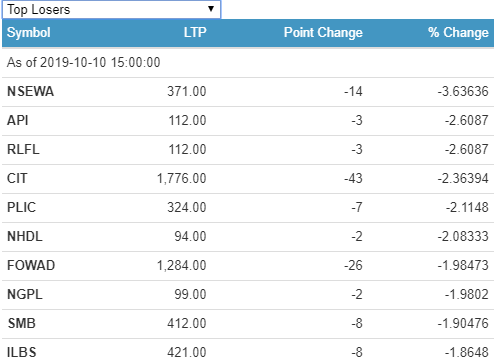Sort by the Point Change column header
This screenshot has width=497, height=364.
tap(323, 32)
